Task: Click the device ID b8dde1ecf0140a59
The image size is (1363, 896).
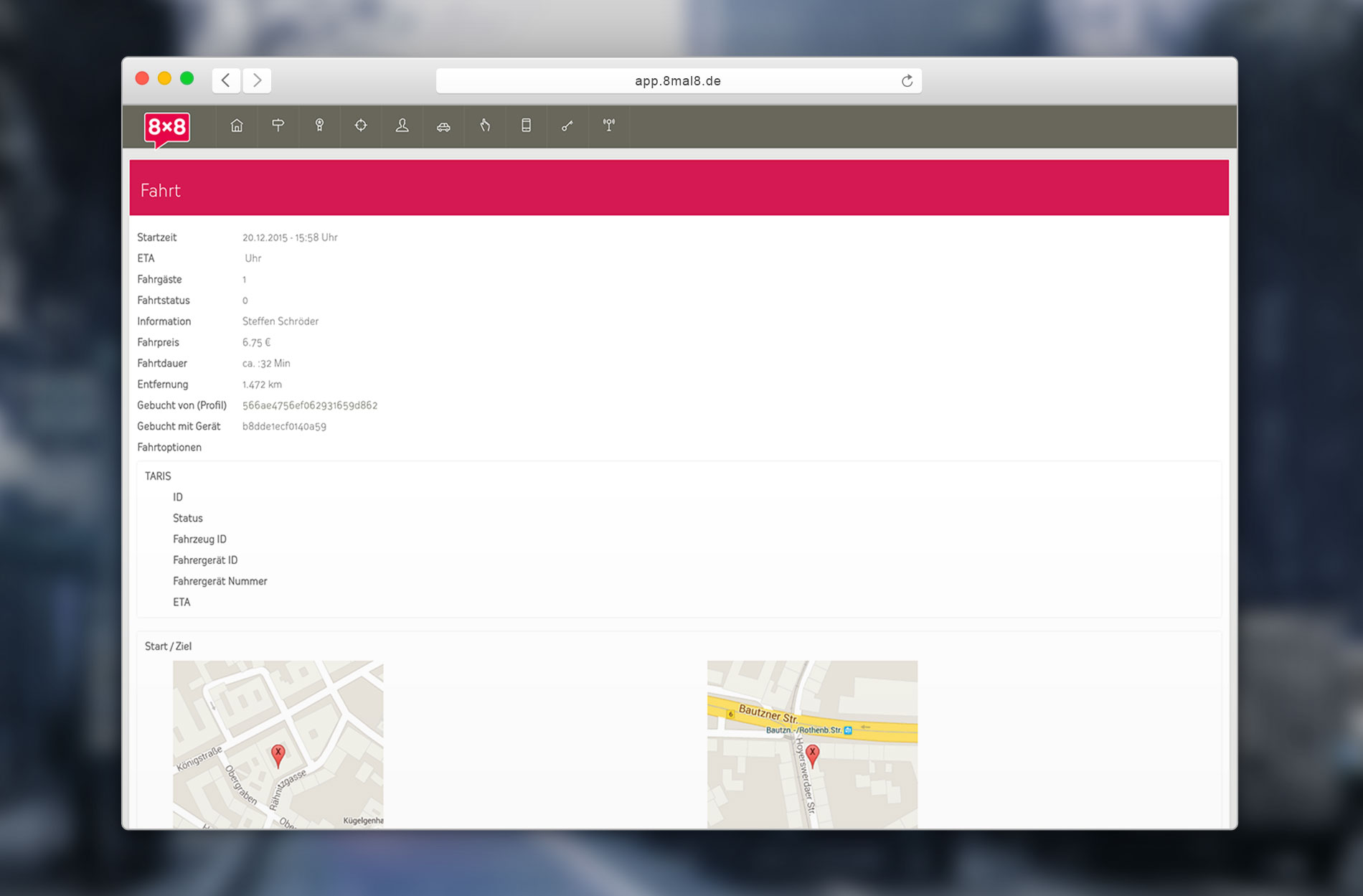Action: point(284,426)
